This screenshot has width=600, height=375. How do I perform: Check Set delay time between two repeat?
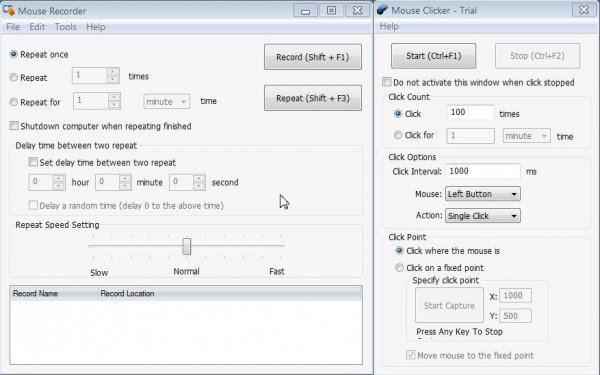[x=33, y=162]
